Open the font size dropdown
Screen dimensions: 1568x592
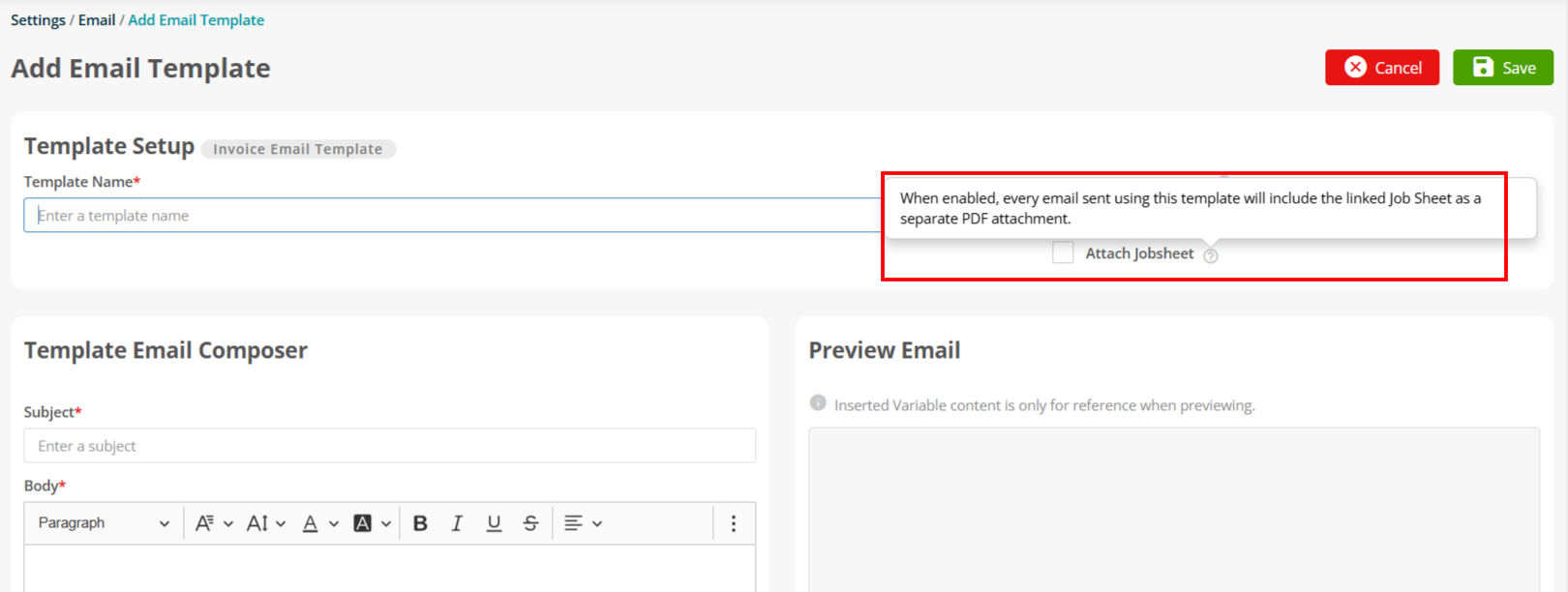coord(265,523)
